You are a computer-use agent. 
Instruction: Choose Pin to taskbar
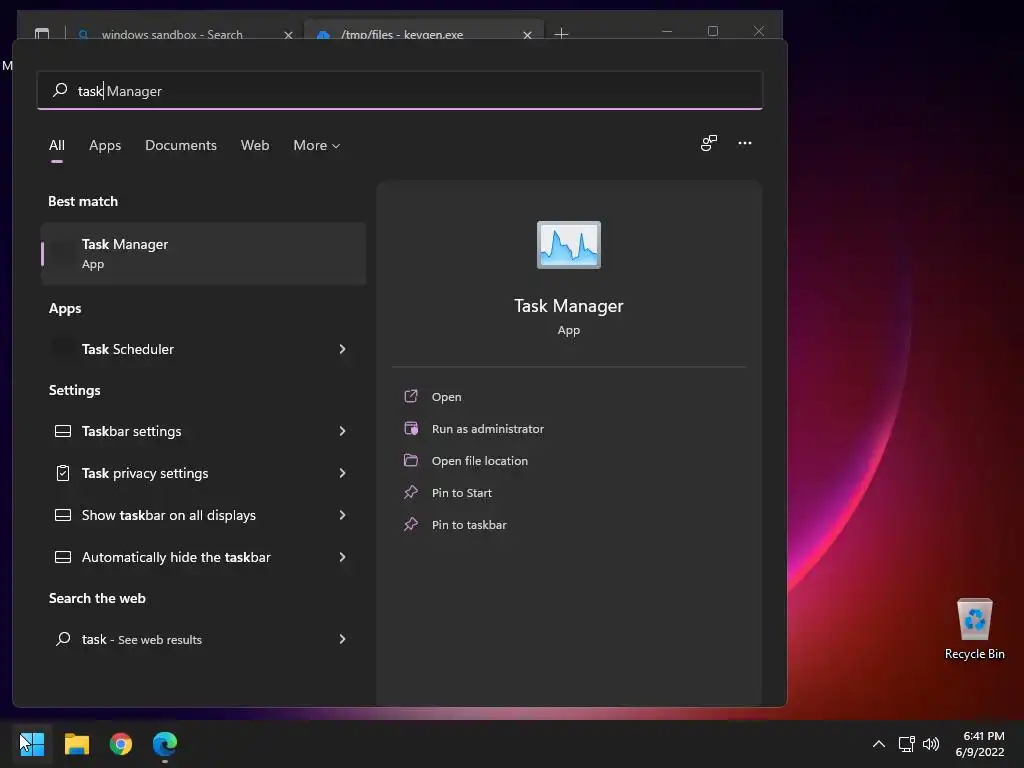(469, 524)
